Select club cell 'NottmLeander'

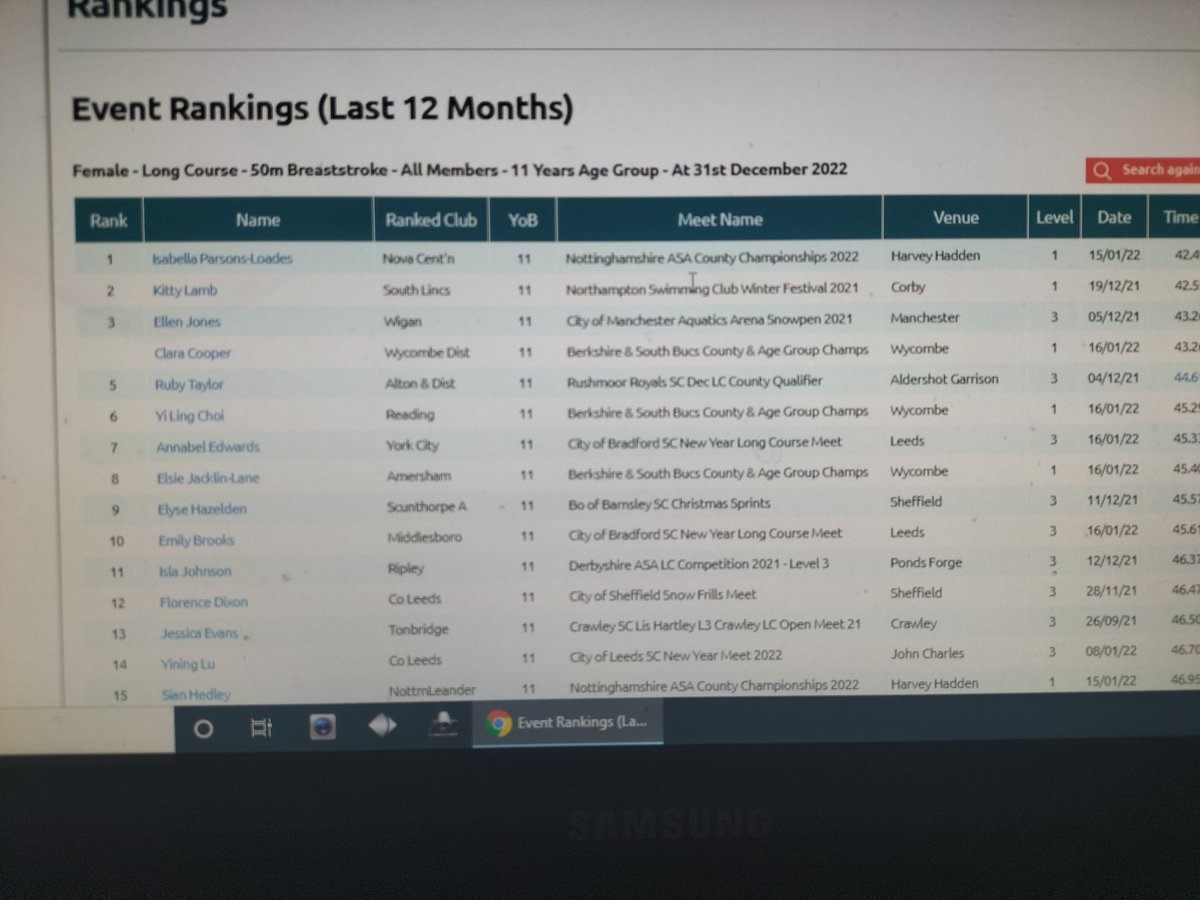[433, 691]
